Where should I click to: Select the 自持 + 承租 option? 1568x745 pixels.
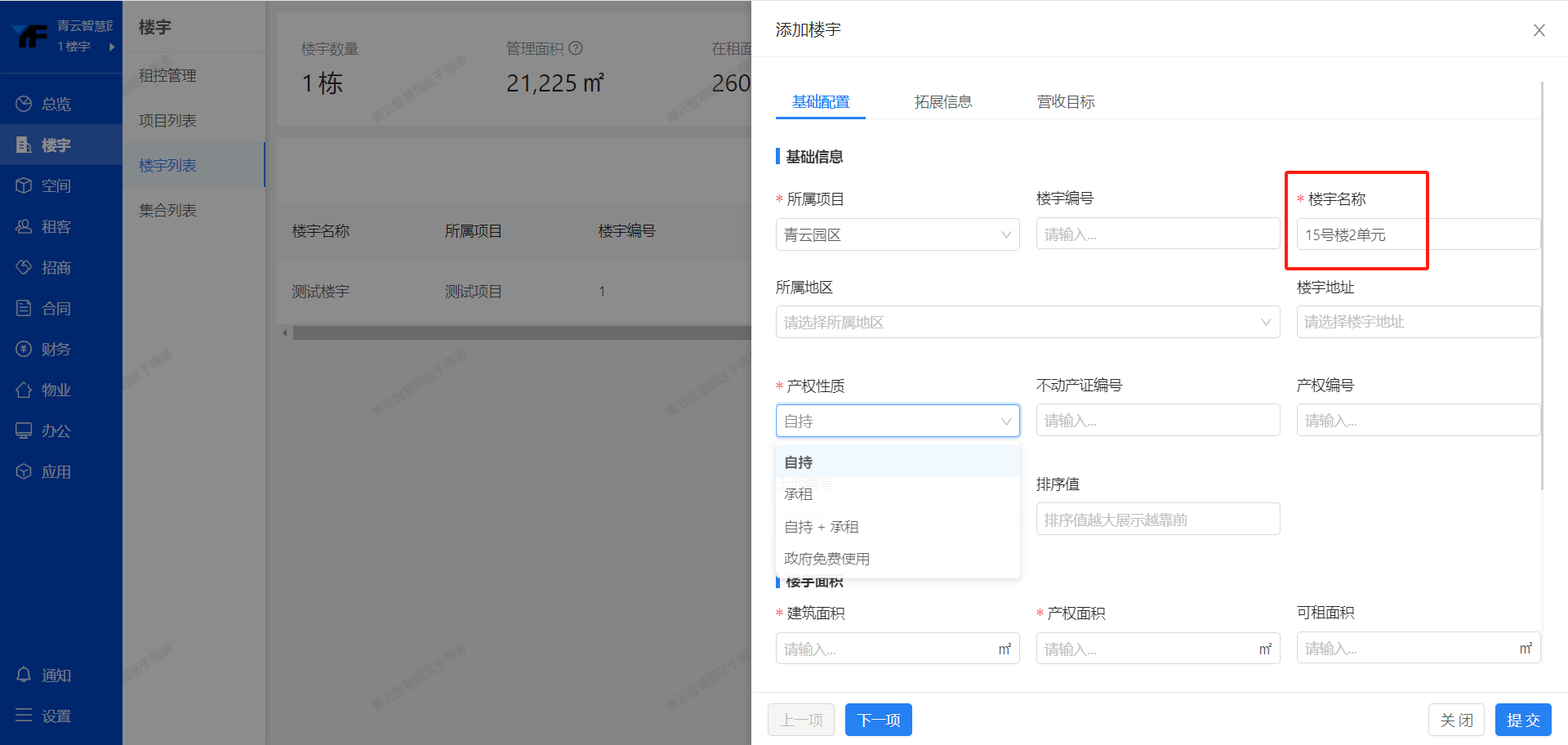click(821, 527)
